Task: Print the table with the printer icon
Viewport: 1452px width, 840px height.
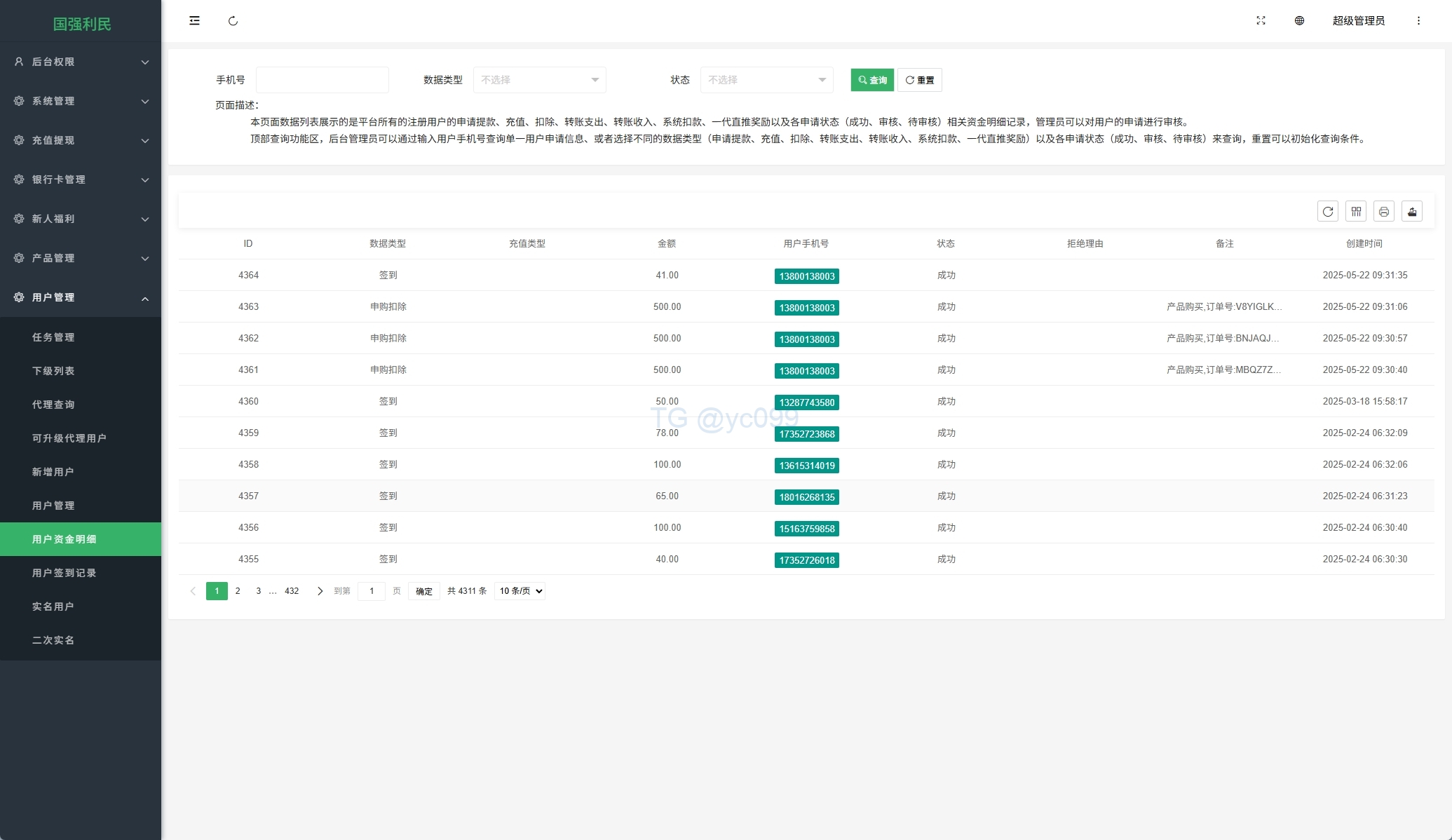Action: [x=1383, y=212]
